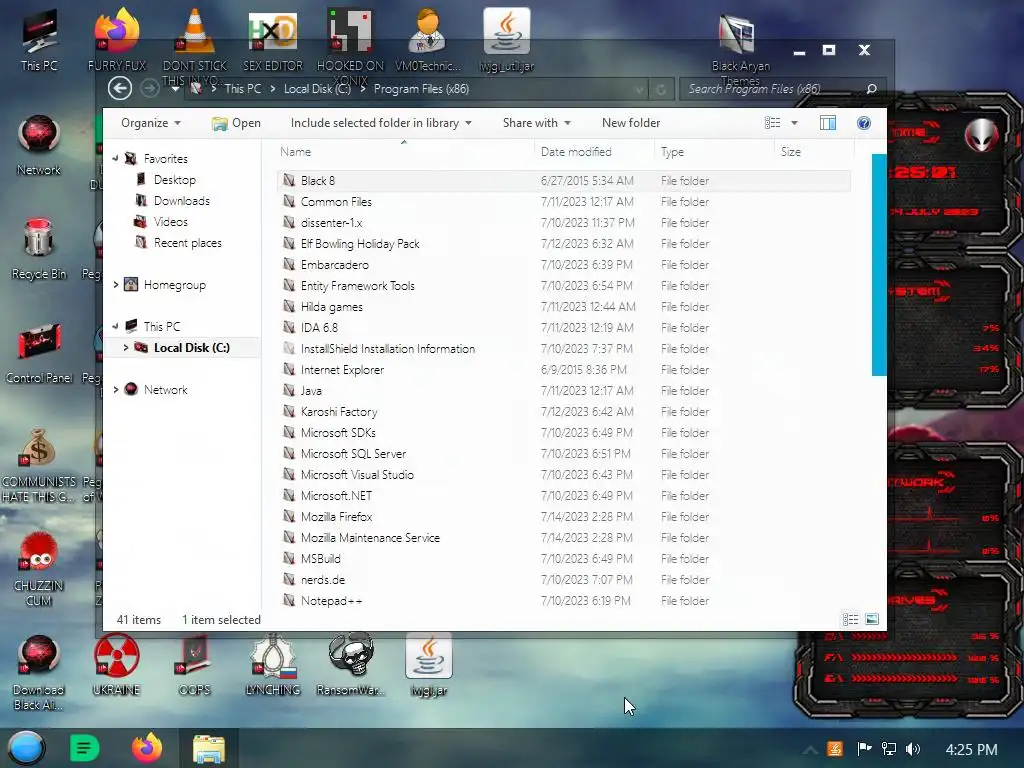Open the Recycle Bin desktop icon
The width and height of the screenshot is (1024, 768).
pos(39,249)
